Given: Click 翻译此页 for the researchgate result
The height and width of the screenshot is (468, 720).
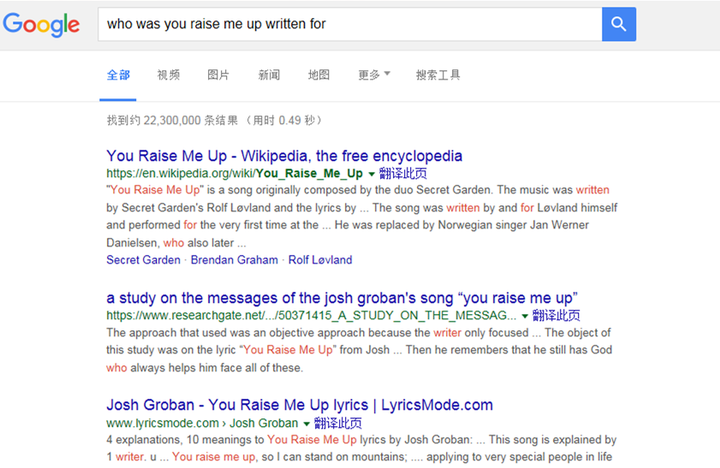Looking at the screenshot, I should point(556,316).
